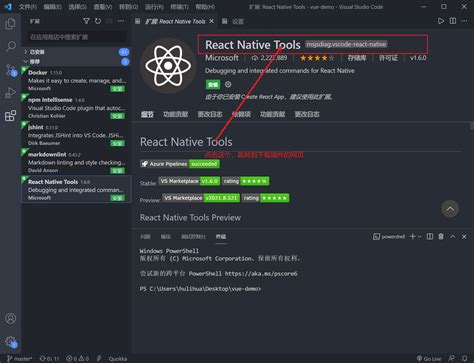Image resolution: width=474 pixels, height=363 pixels.
Task: Switch to the 输出 panel tab
Action: (x=165, y=236)
